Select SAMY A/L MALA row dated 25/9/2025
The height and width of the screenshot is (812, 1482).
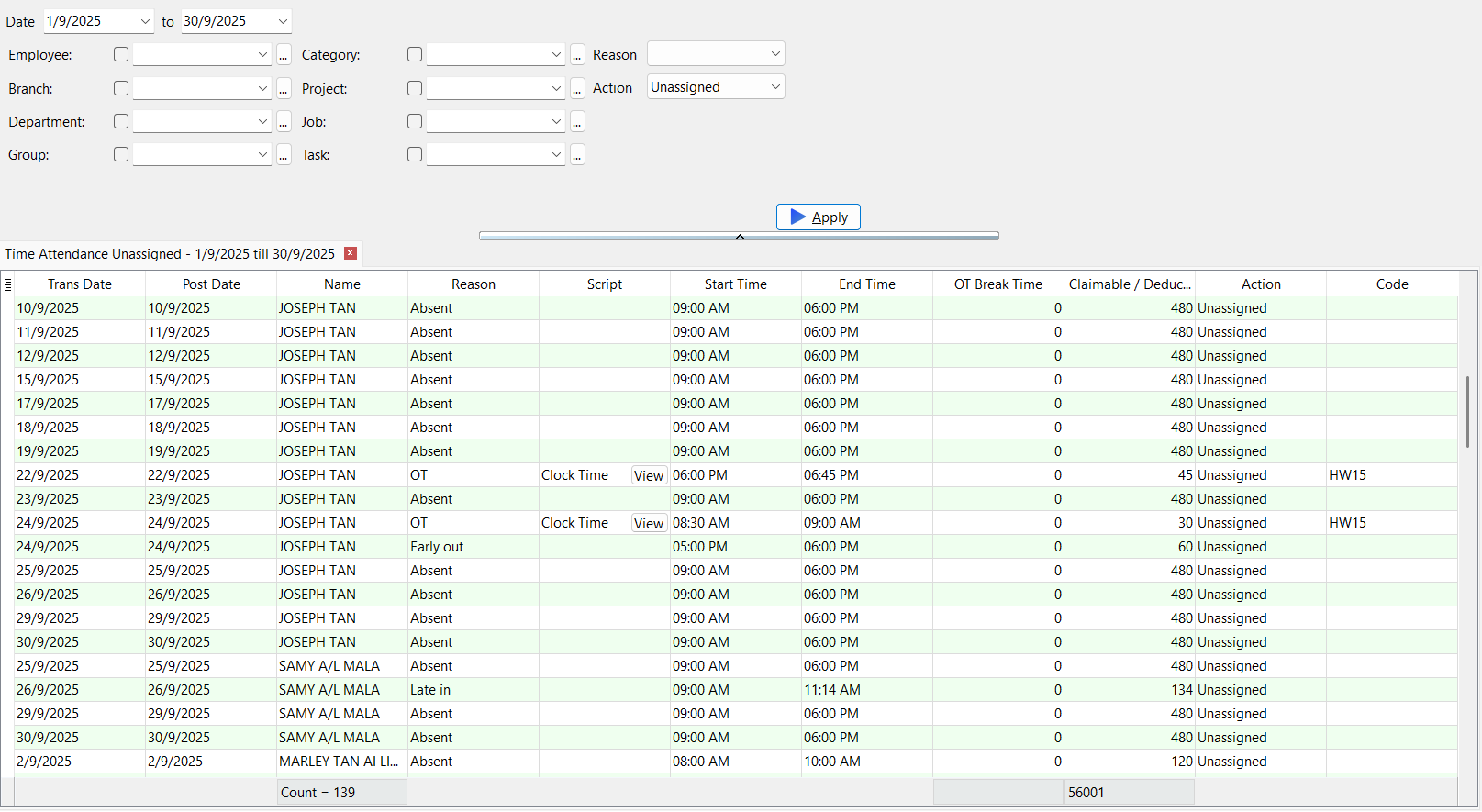point(736,666)
